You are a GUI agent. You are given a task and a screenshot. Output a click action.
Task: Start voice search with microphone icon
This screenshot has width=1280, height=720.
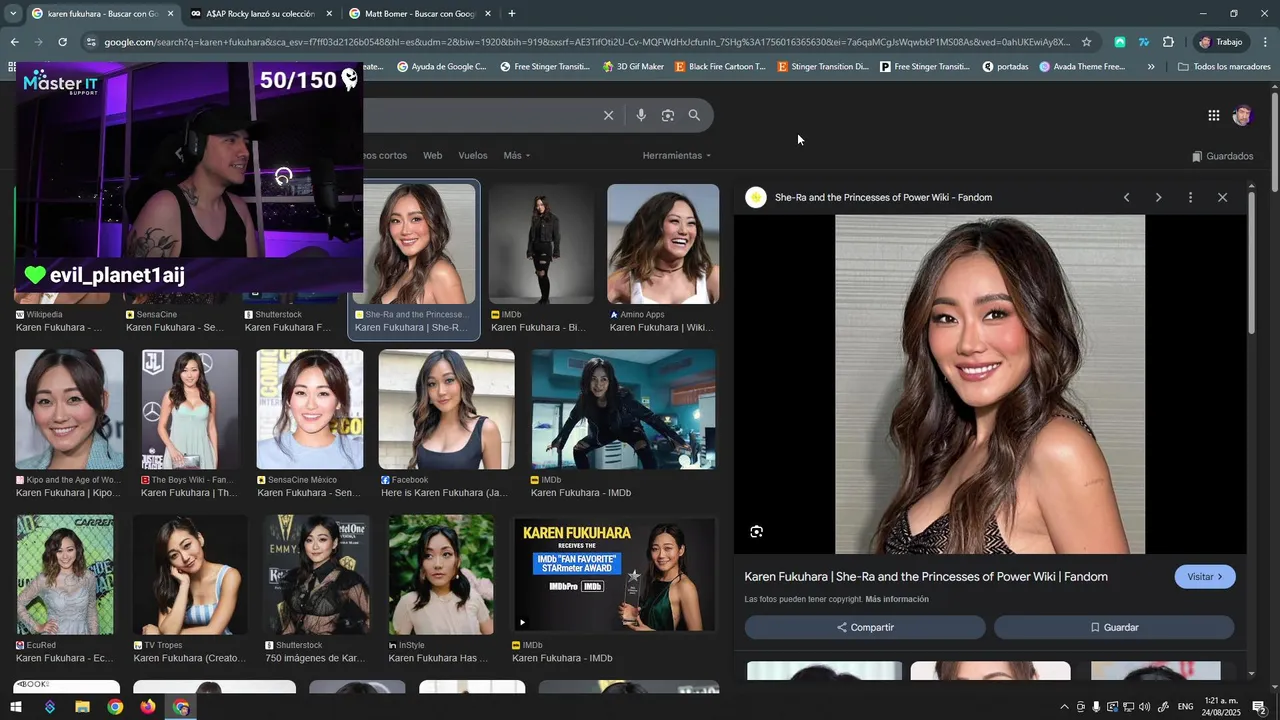coord(641,115)
